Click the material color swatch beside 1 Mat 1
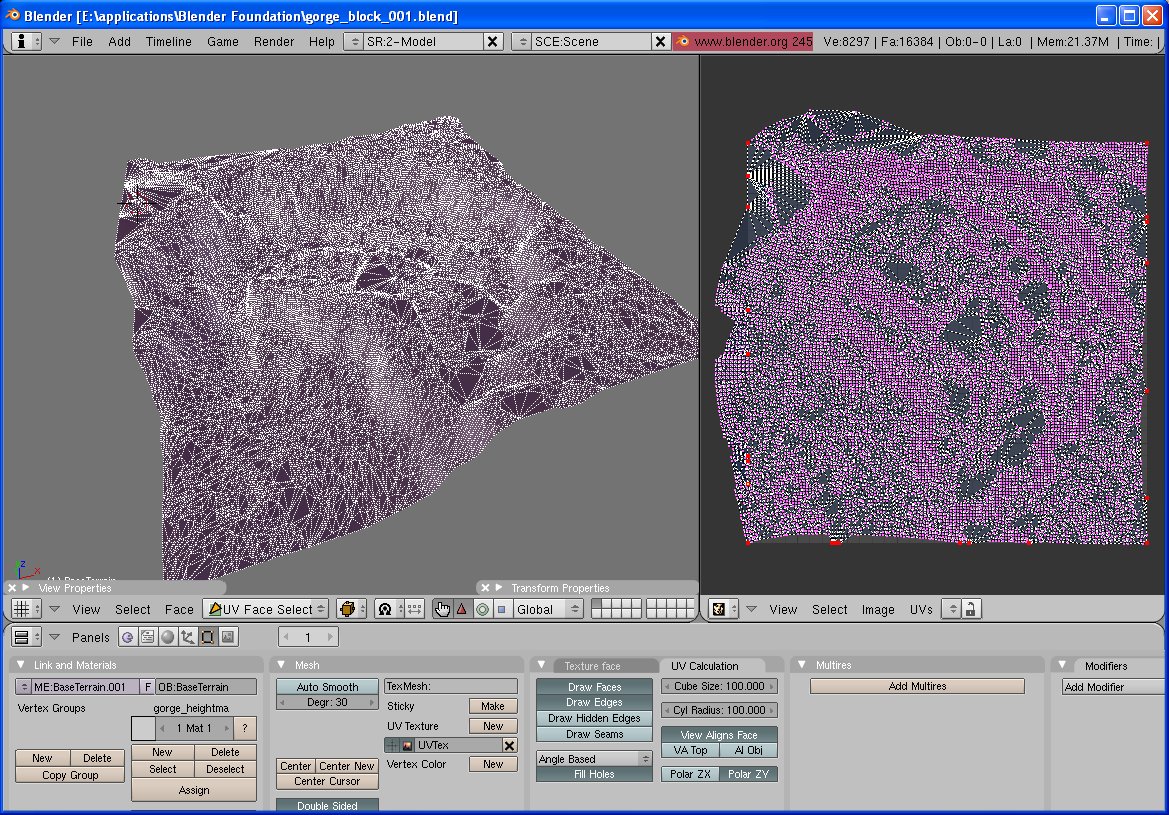This screenshot has width=1169, height=815. coord(143,728)
